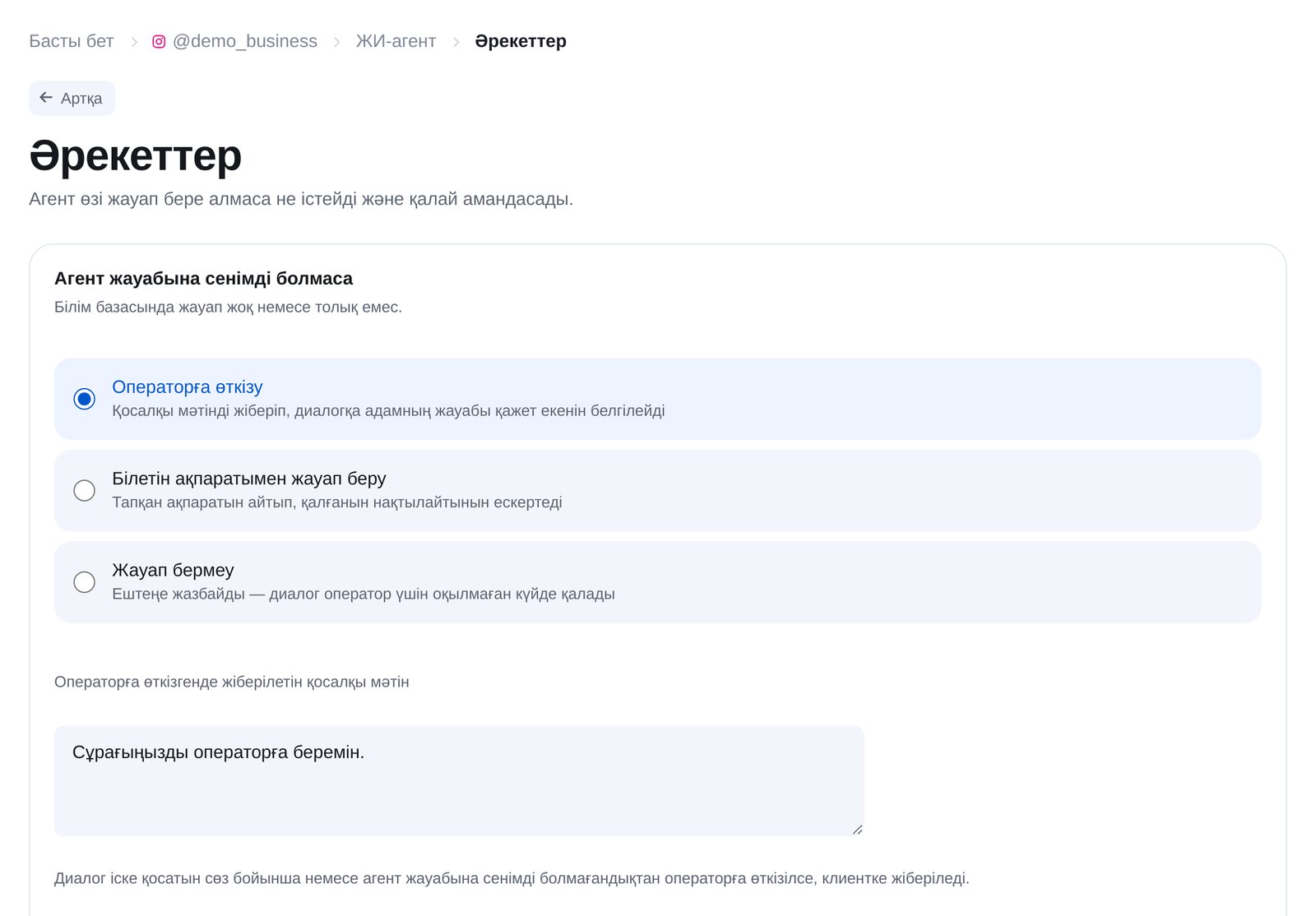
Task: Go back with the Артқа button
Action: click(x=72, y=98)
